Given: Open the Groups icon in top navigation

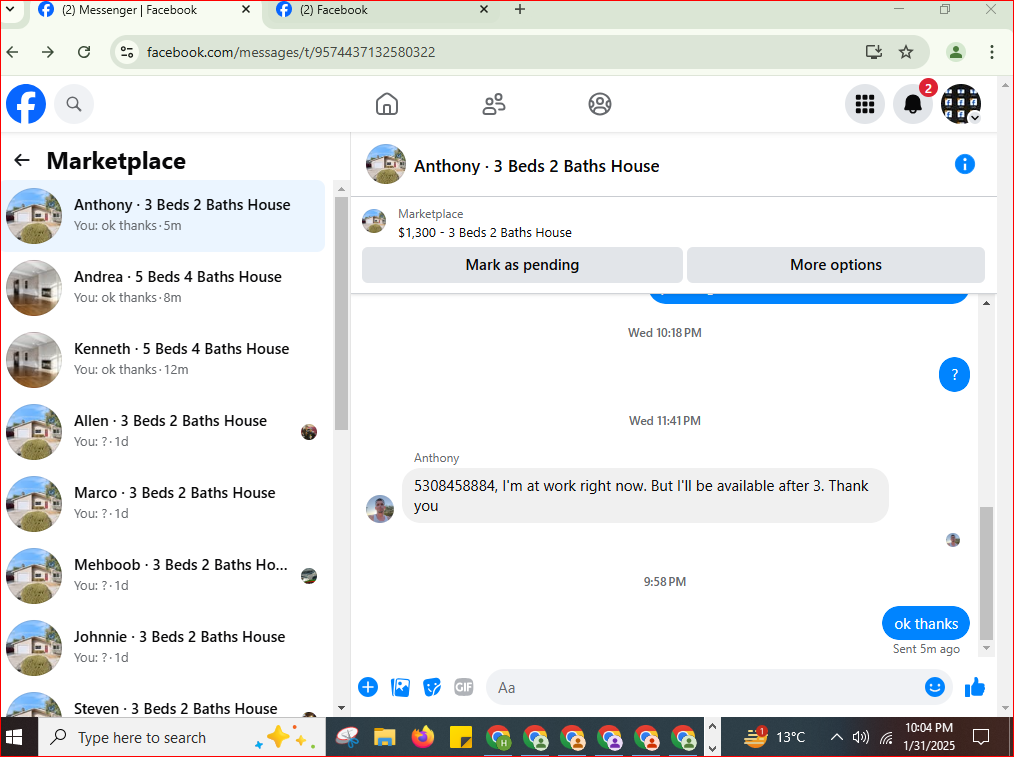Looking at the screenshot, I should tap(600, 103).
